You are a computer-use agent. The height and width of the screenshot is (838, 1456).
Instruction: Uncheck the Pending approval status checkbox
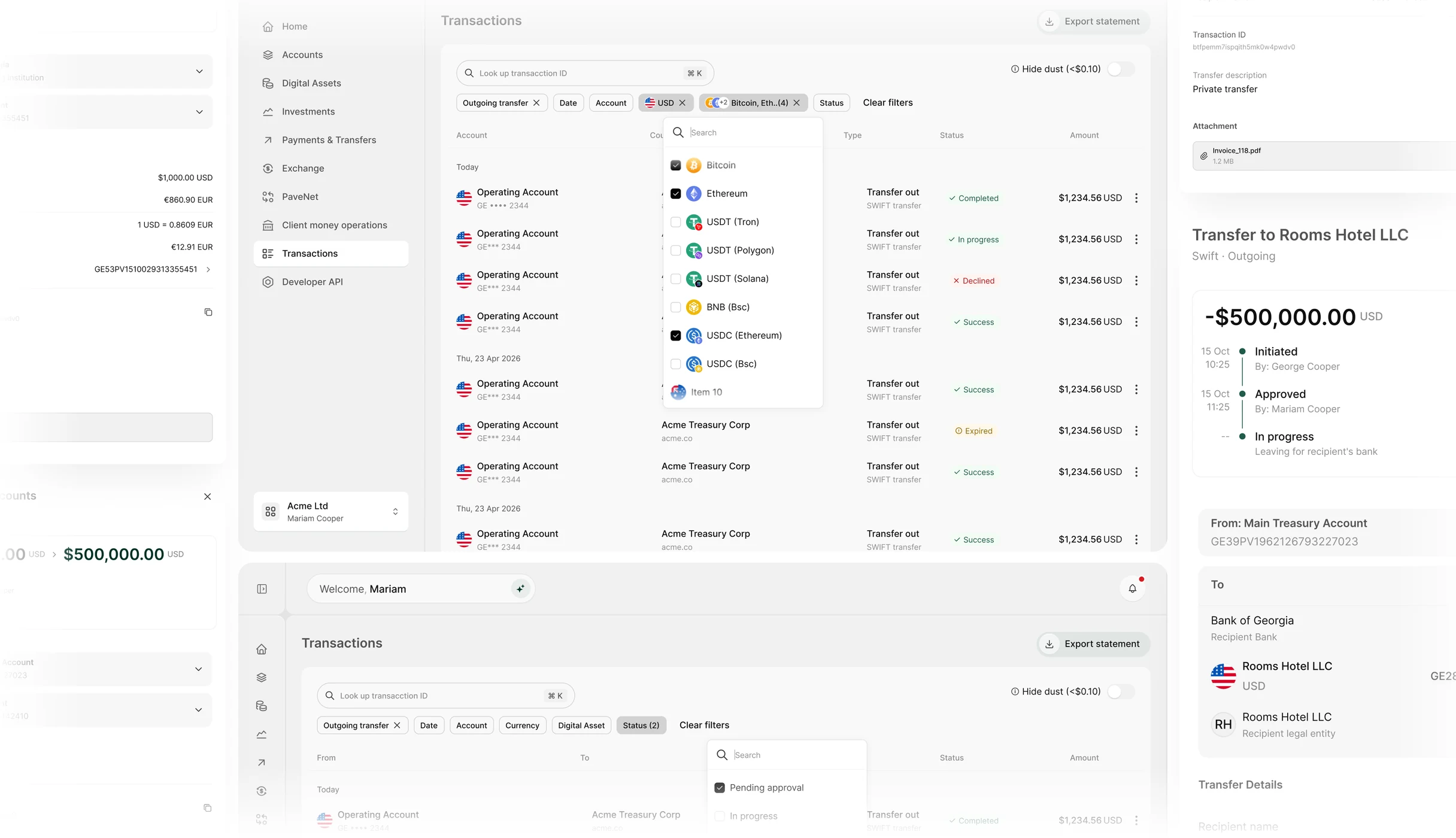[x=720, y=788]
